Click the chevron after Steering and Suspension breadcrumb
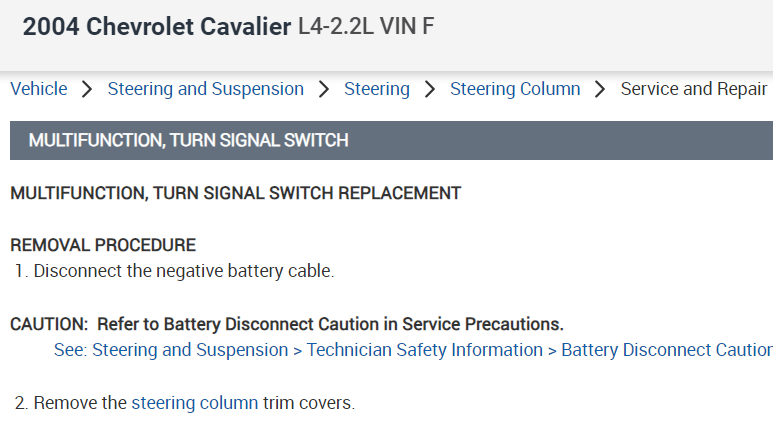The width and height of the screenshot is (773, 446). 324,89
